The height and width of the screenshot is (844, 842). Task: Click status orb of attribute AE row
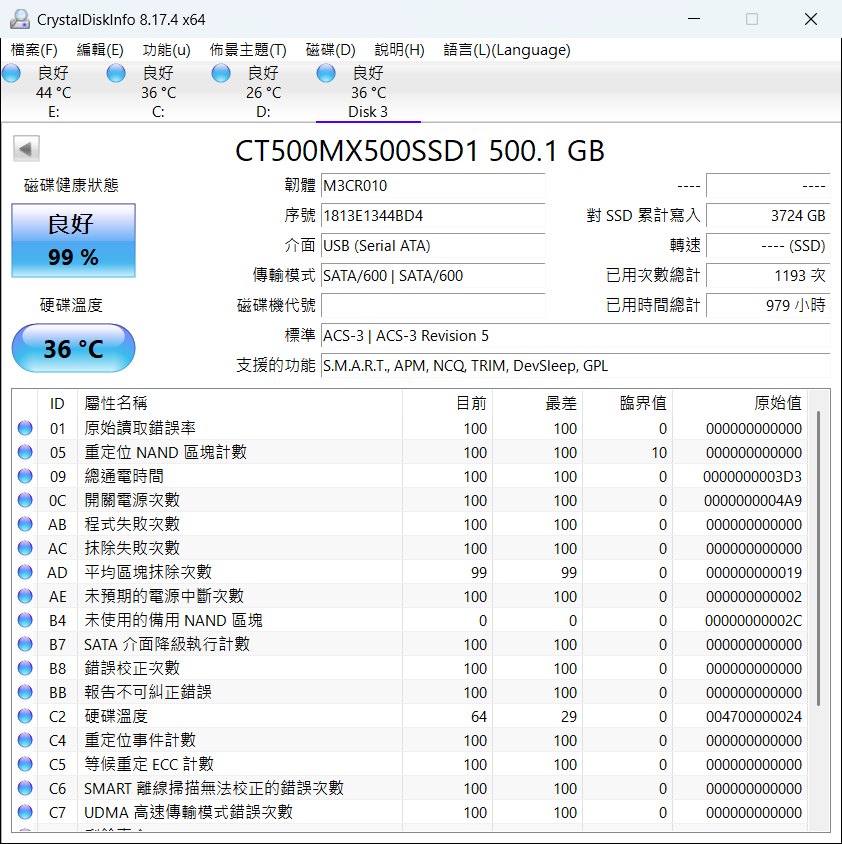pos(25,596)
